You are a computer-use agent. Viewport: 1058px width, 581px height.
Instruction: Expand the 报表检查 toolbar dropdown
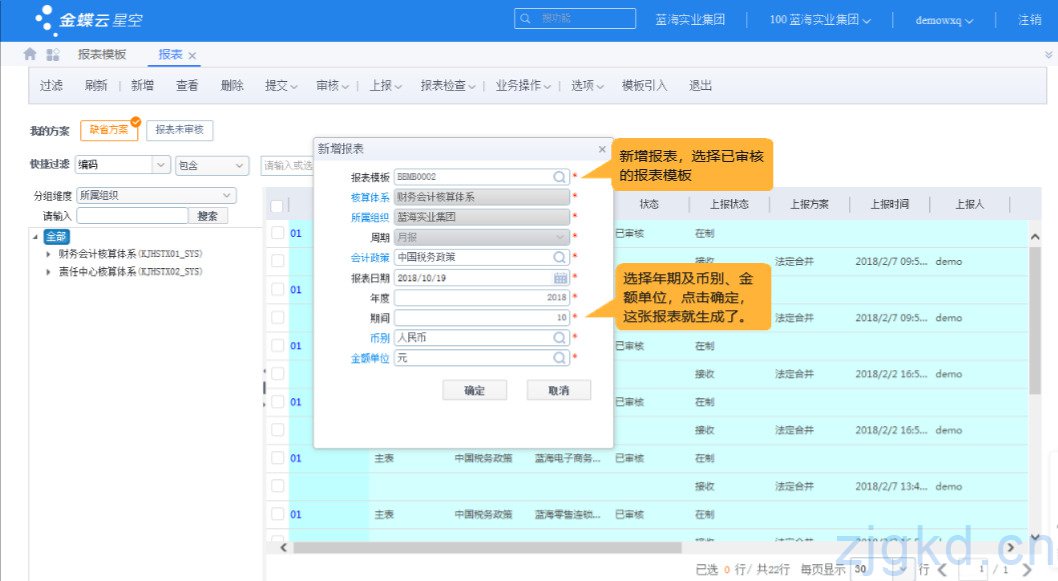pos(472,86)
